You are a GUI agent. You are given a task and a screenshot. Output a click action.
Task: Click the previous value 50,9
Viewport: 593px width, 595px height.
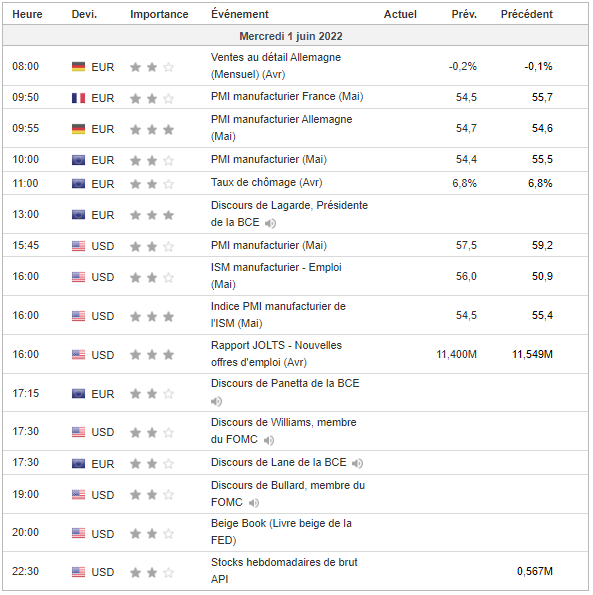pyautogui.click(x=542, y=277)
